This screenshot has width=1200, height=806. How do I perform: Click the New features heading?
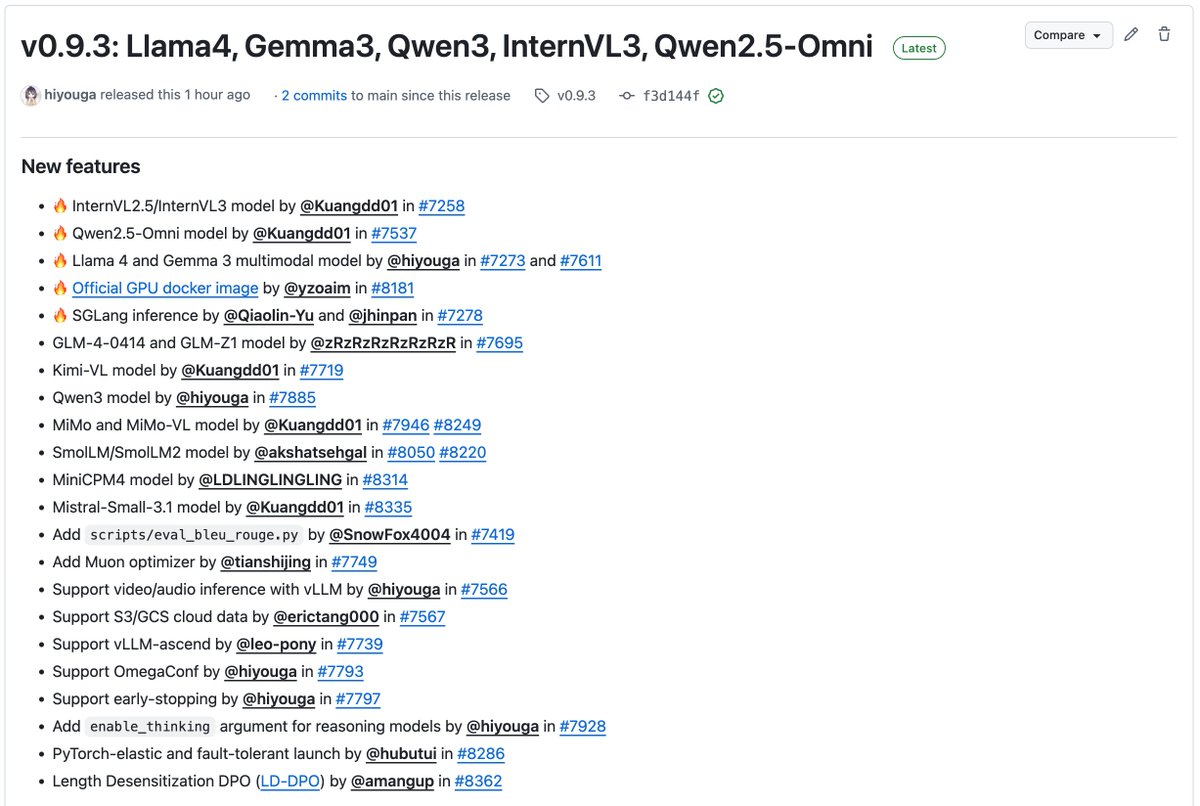[x=81, y=166]
